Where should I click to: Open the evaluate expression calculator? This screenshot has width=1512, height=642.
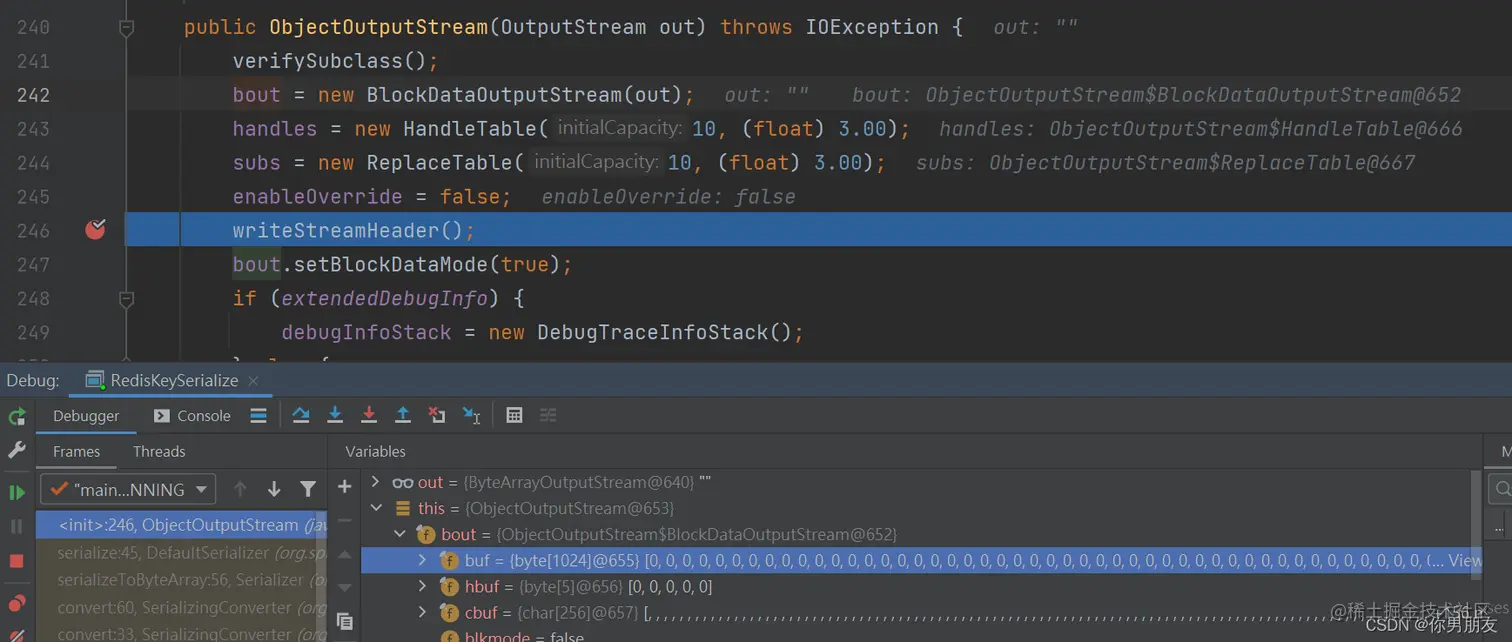pos(514,415)
